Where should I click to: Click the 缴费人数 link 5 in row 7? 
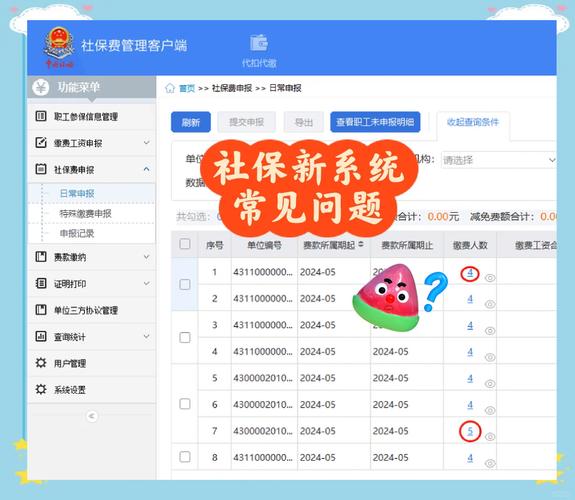pyautogui.click(x=470, y=431)
